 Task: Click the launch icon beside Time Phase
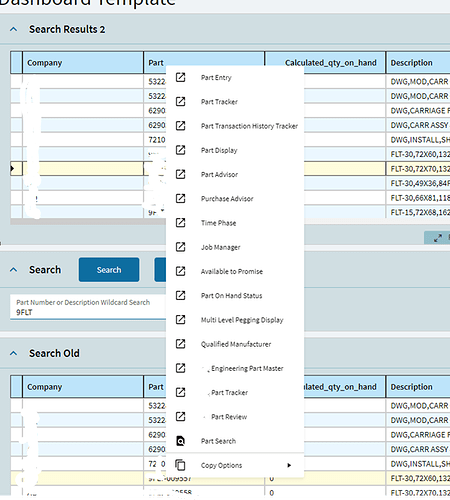[x=180, y=223]
